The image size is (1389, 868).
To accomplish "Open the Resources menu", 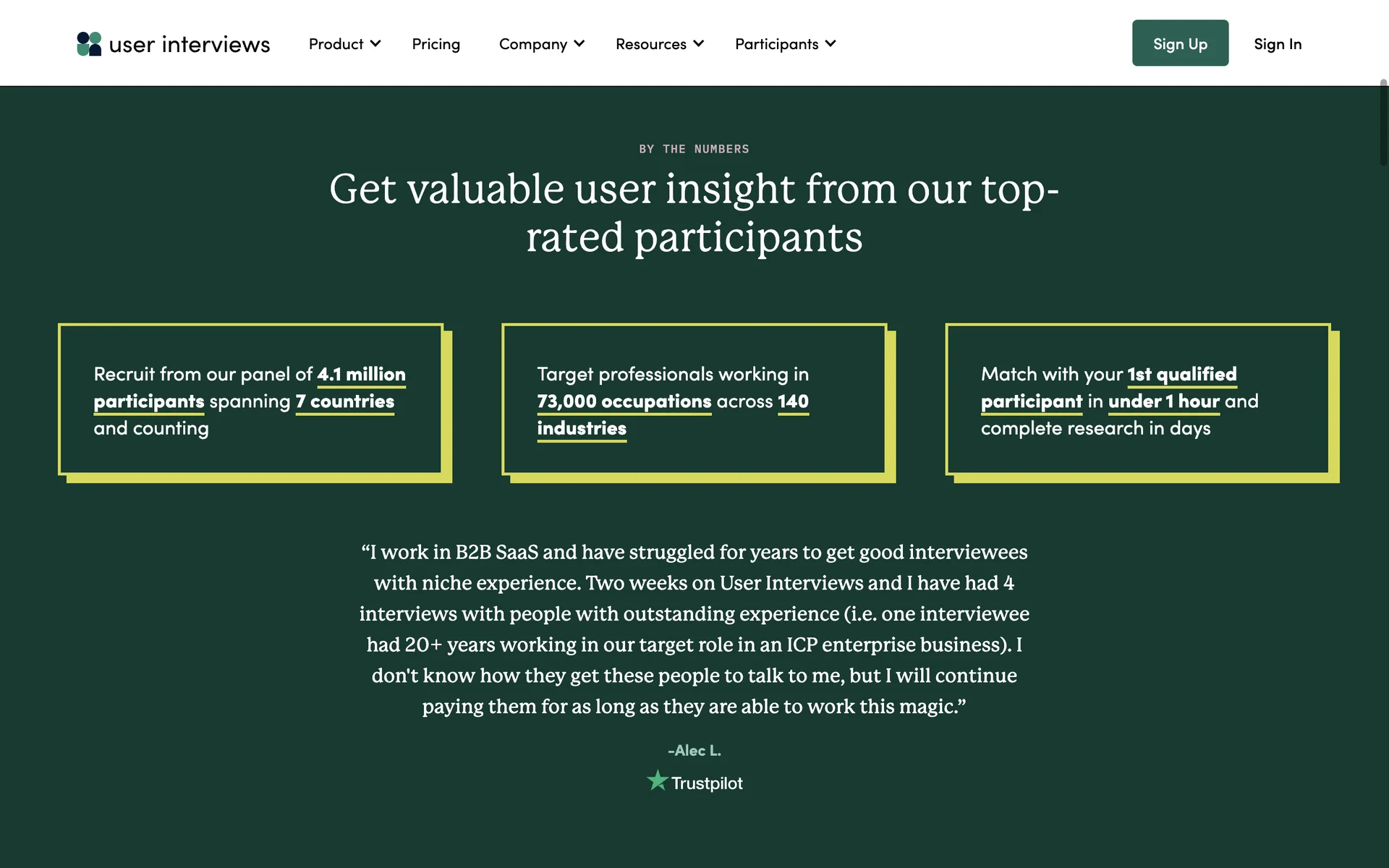I will coord(650,44).
